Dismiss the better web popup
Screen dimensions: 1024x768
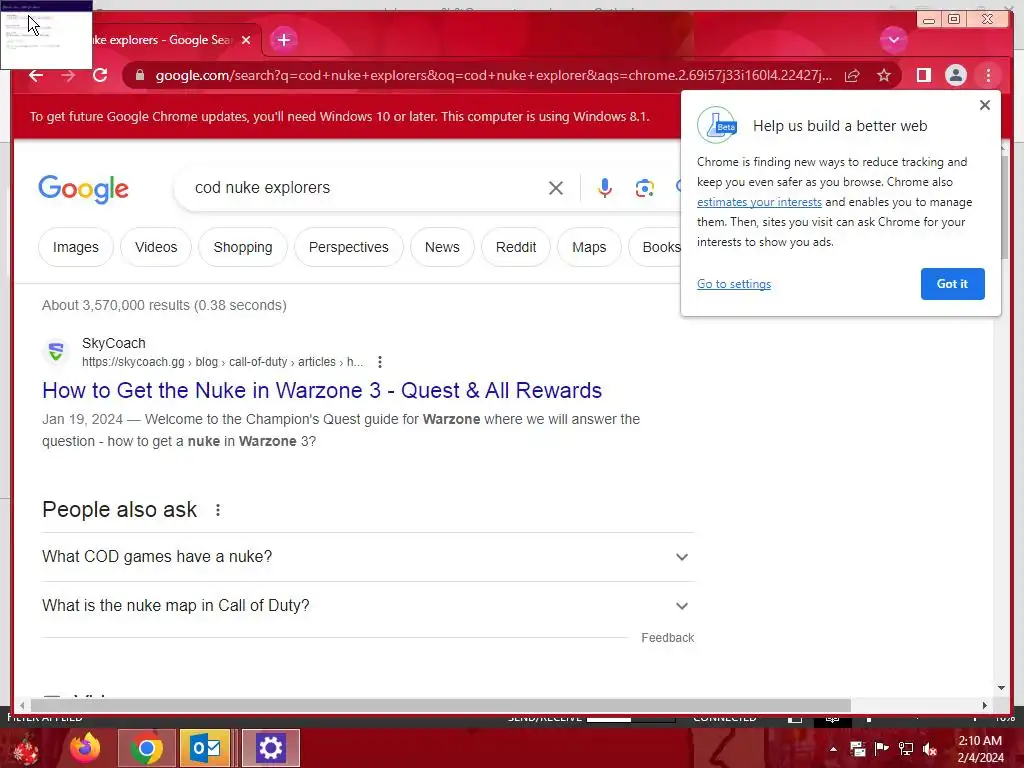(985, 105)
